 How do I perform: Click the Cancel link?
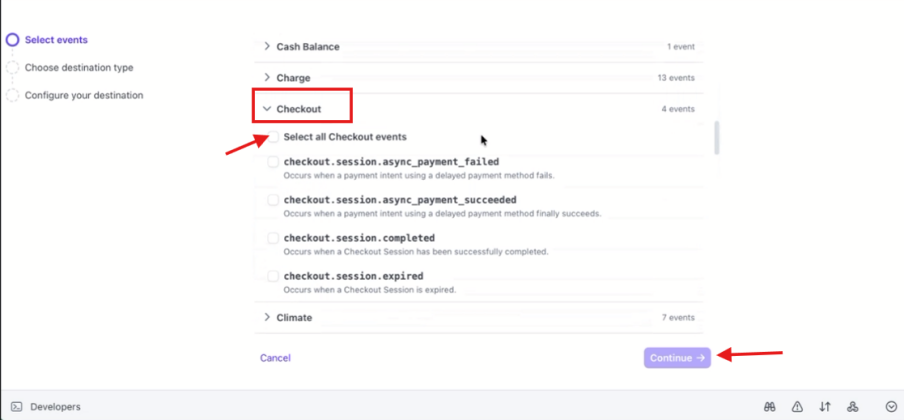pos(275,357)
